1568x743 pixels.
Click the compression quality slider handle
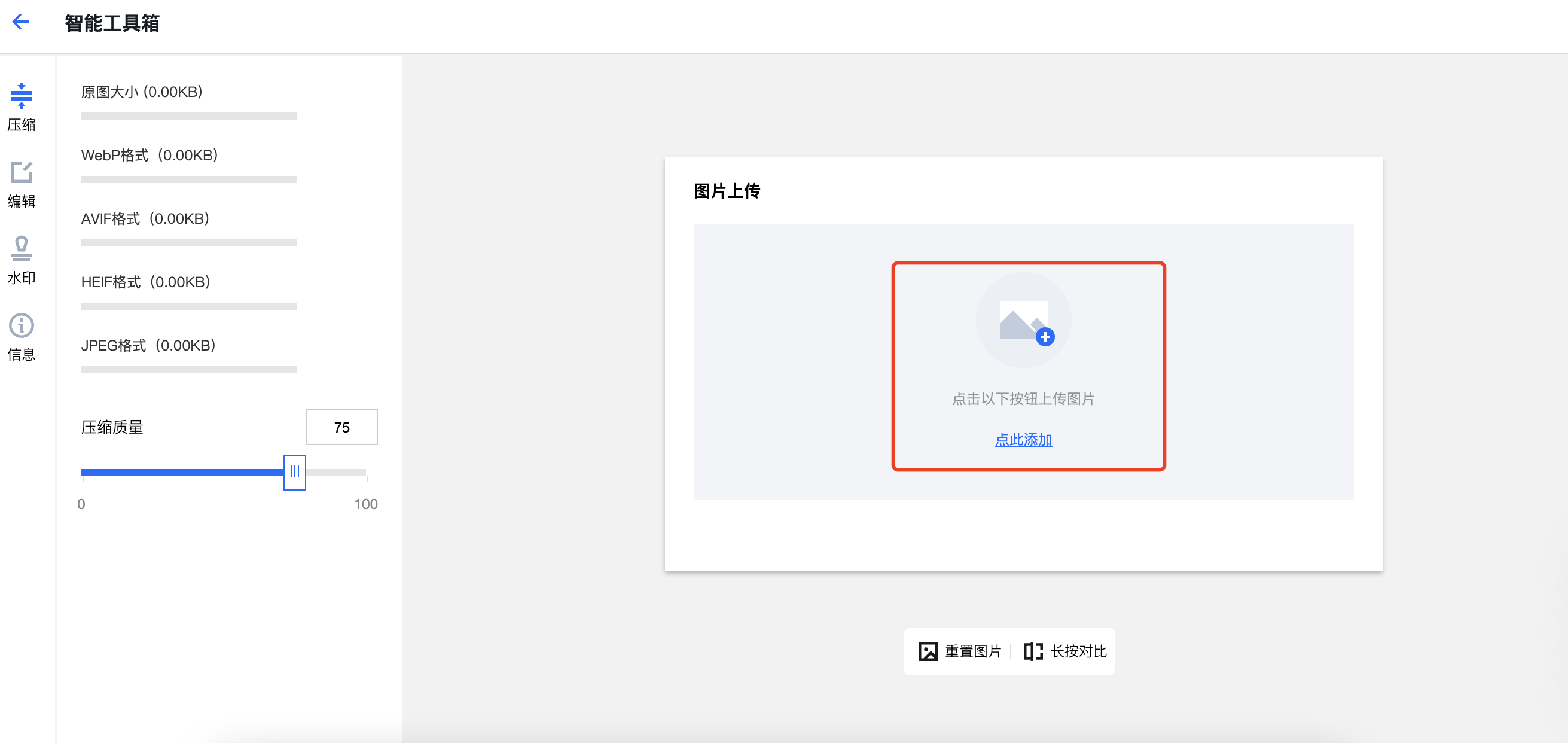pos(295,472)
